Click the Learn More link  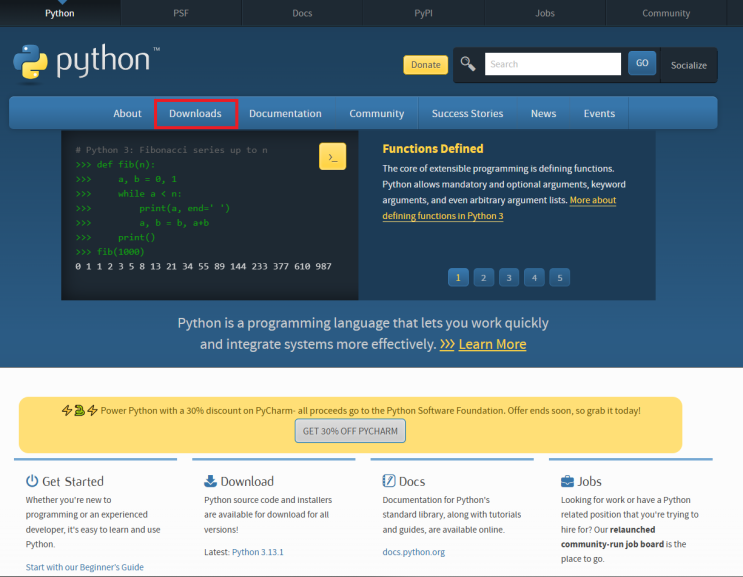coord(492,344)
